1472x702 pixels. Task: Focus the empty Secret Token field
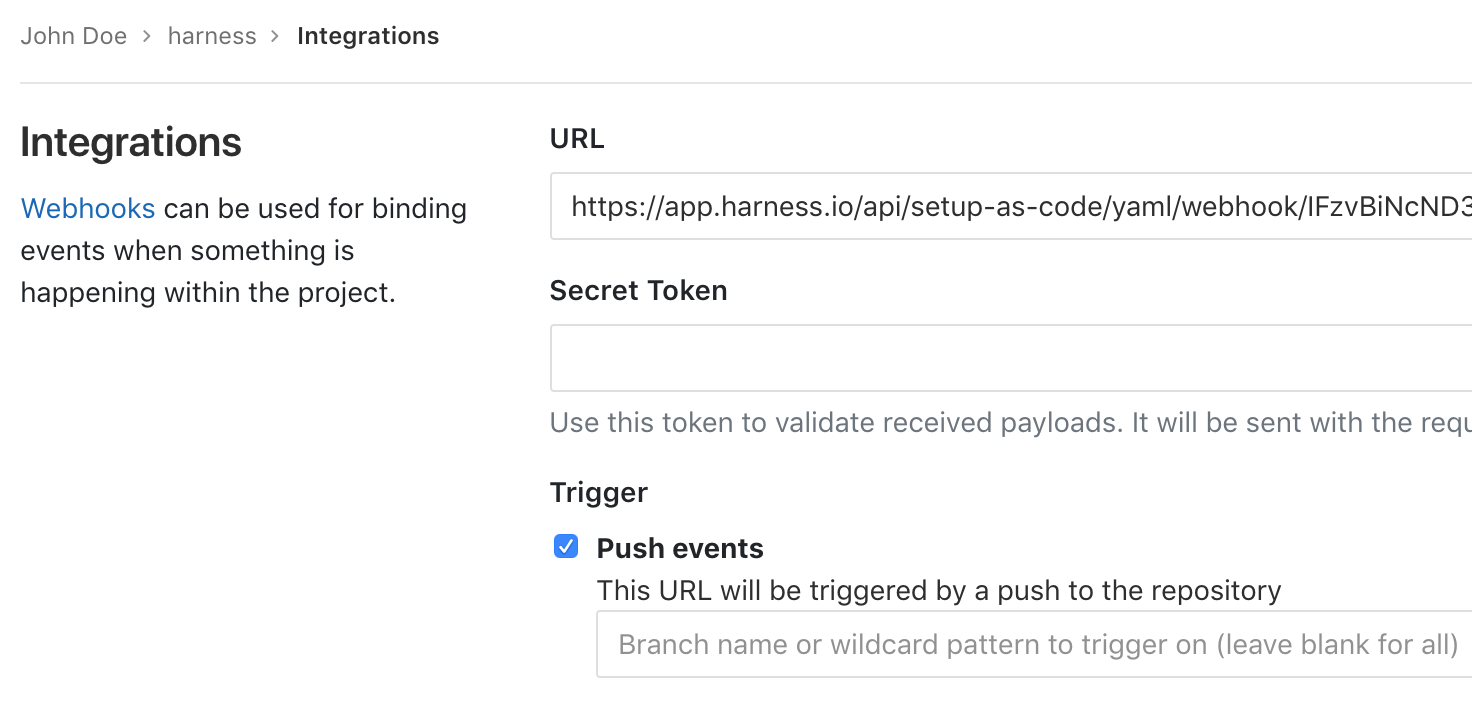pyautogui.click(x=1011, y=358)
